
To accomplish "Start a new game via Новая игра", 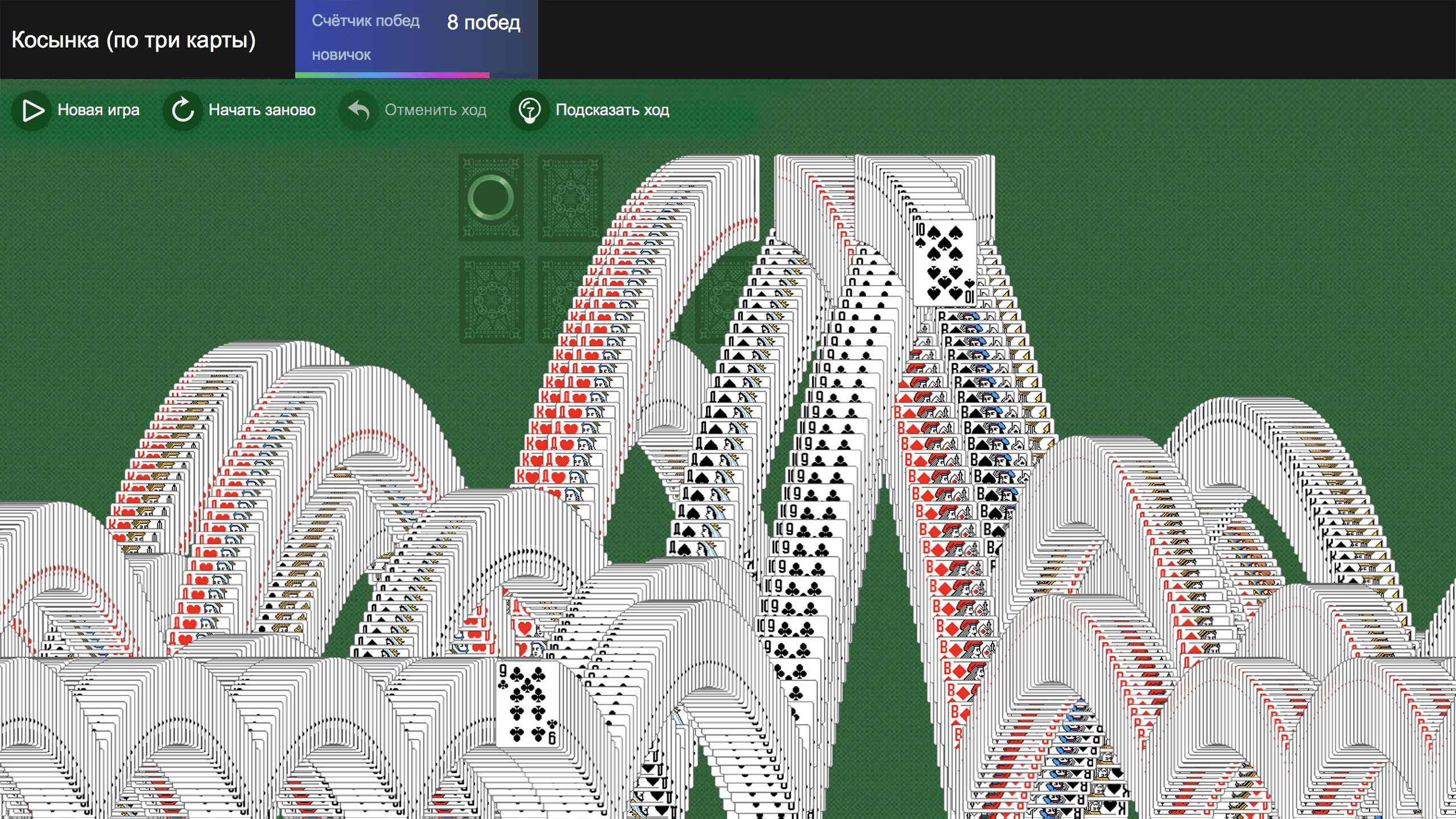I will click(x=98, y=110).
